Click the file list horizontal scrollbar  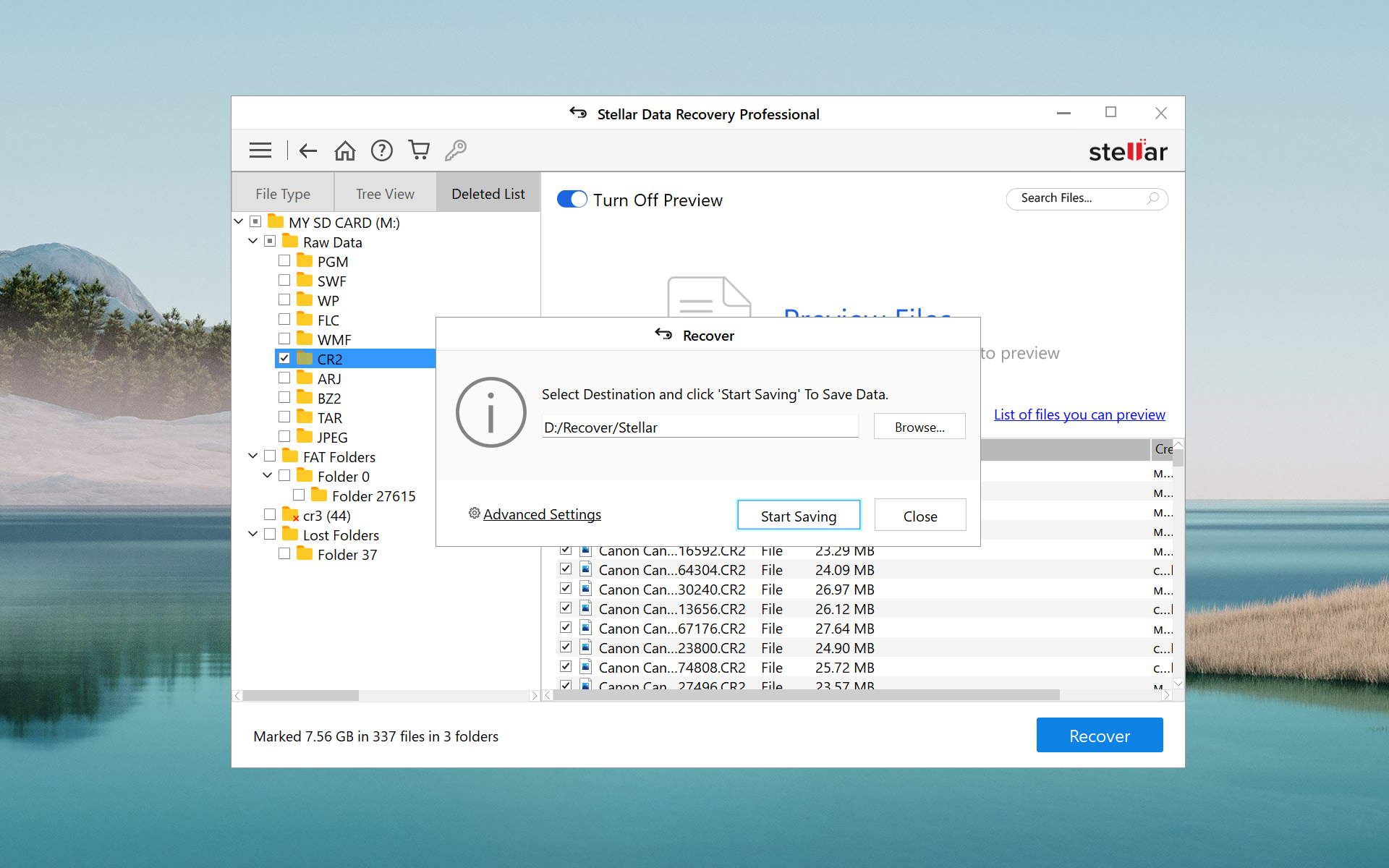click(x=807, y=695)
